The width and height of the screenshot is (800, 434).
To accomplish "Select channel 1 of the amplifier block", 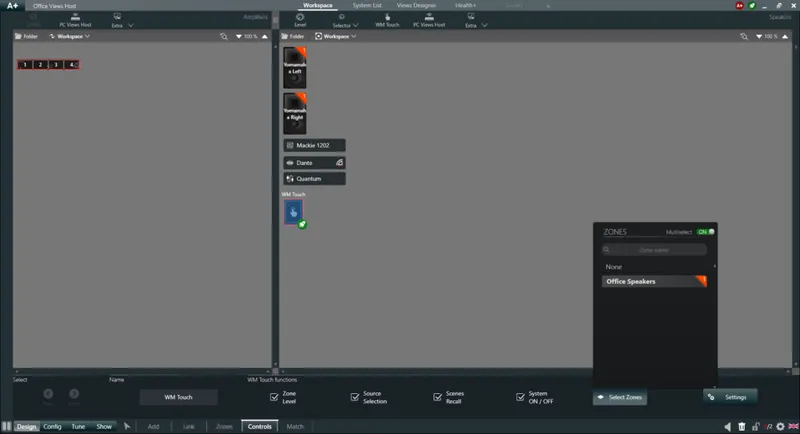I will [25, 65].
